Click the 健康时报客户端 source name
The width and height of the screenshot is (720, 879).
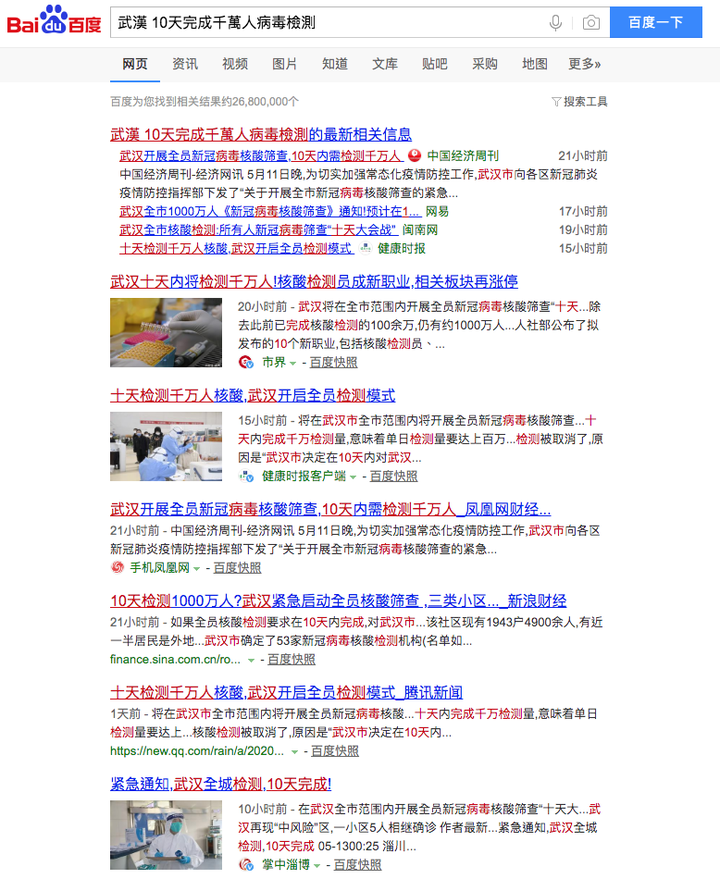[x=304, y=476]
